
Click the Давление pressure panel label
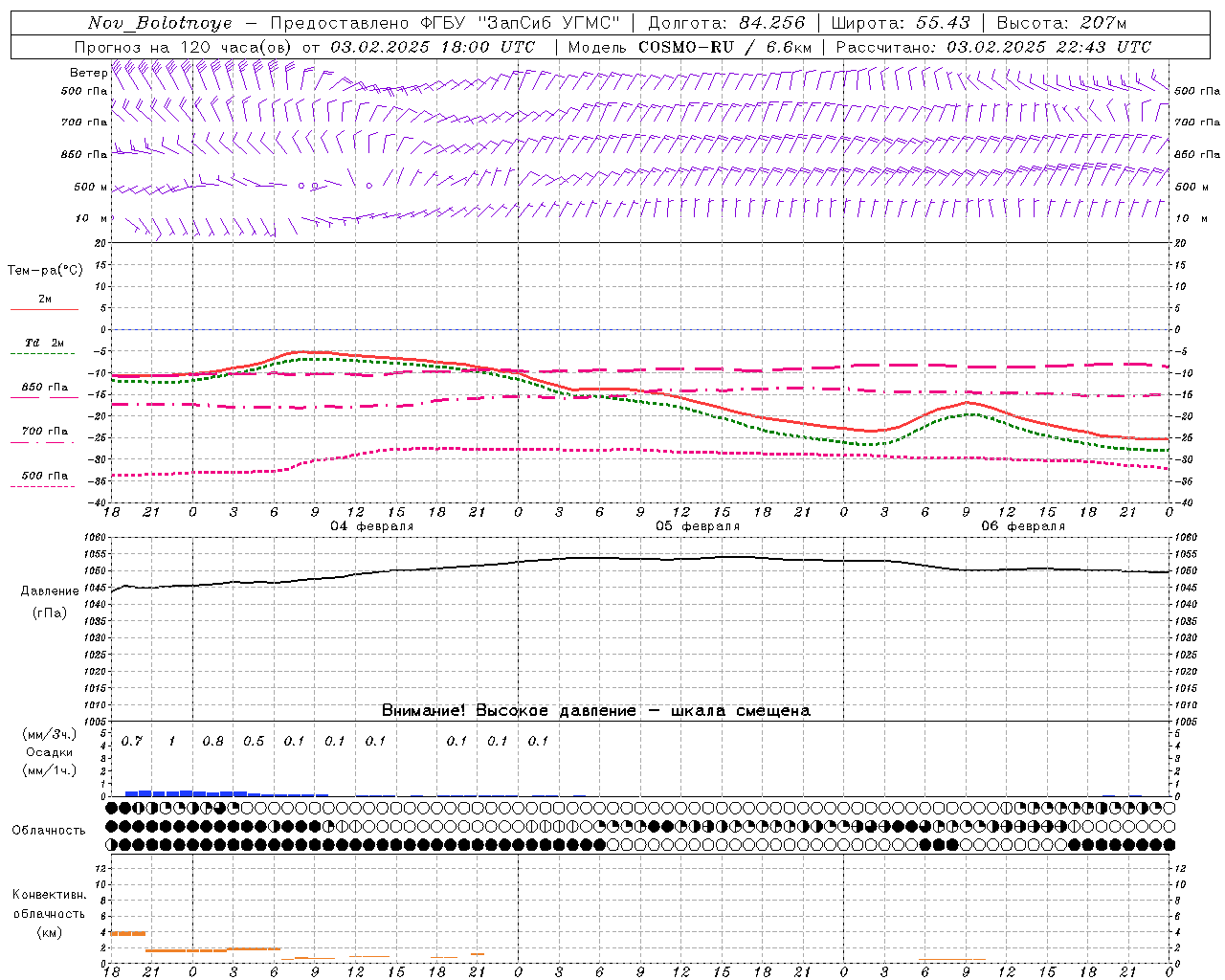pyautogui.click(x=50, y=591)
